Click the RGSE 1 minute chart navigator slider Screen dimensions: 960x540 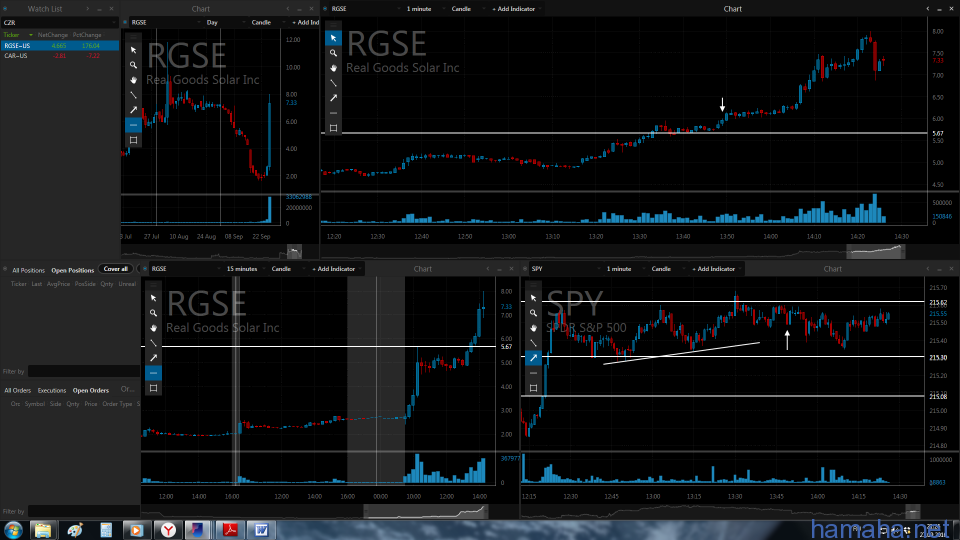876,251
